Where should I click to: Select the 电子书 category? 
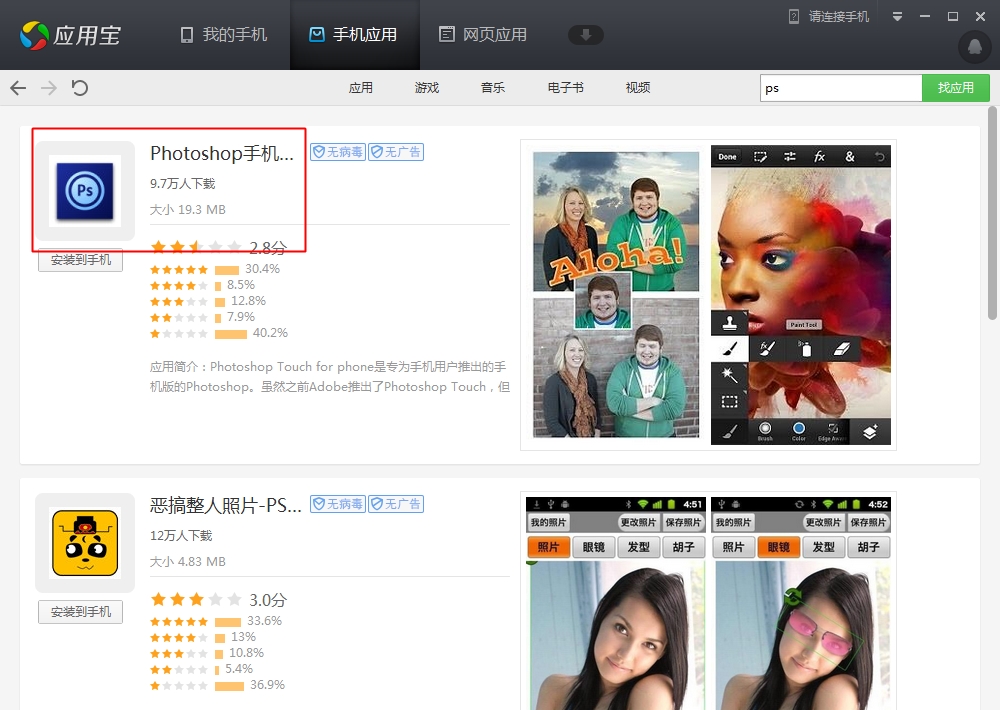pos(565,88)
